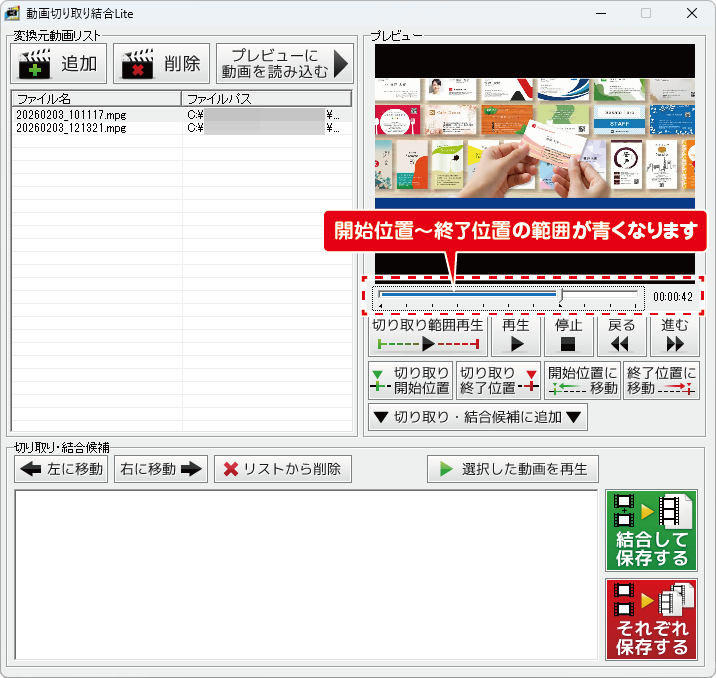The image size is (716, 678).
Task: Click the ファイルパス column header
Action: (x=266, y=99)
